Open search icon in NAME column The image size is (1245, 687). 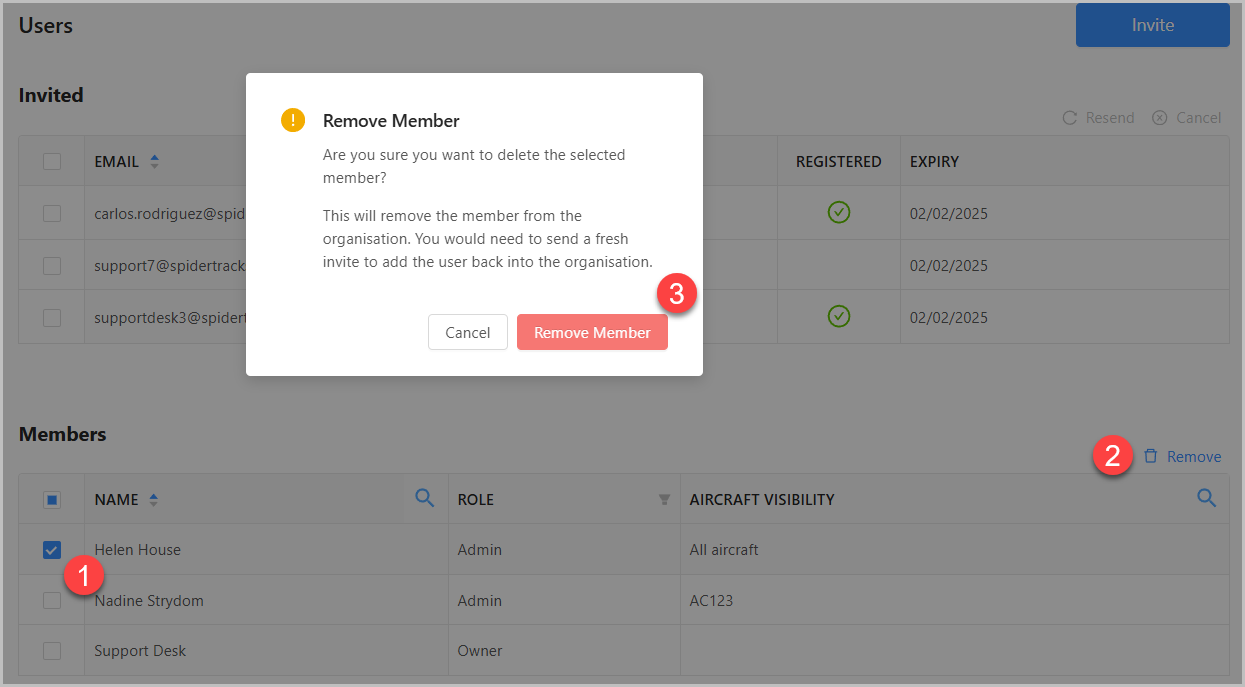425,497
